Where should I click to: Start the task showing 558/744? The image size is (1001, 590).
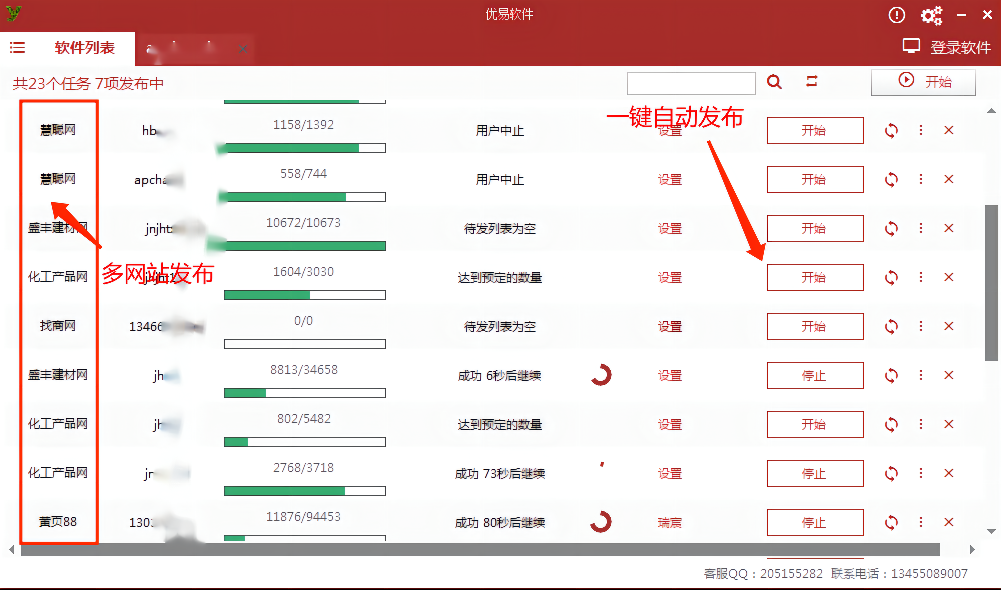[815, 179]
